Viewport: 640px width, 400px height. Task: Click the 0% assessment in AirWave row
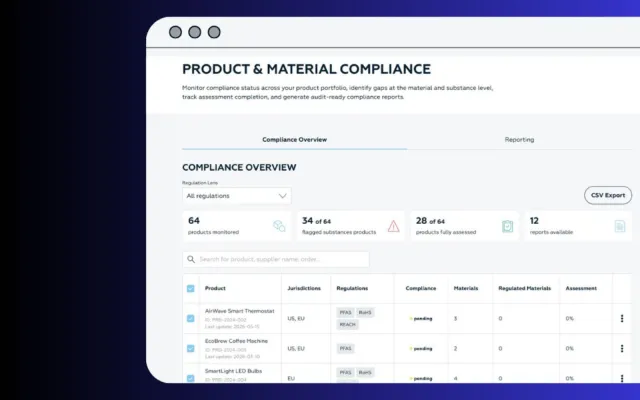569,318
